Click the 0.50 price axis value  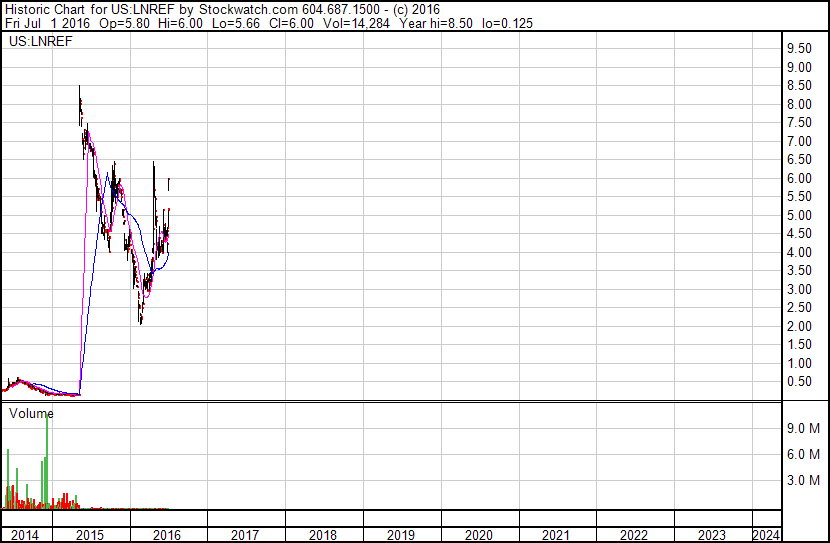(x=799, y=382)
